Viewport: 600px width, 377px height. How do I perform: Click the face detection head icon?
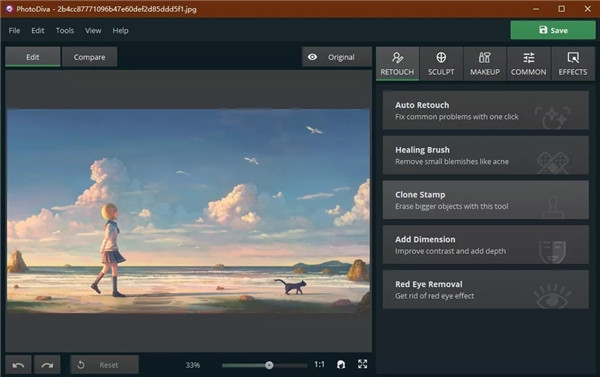click(341, 364)
